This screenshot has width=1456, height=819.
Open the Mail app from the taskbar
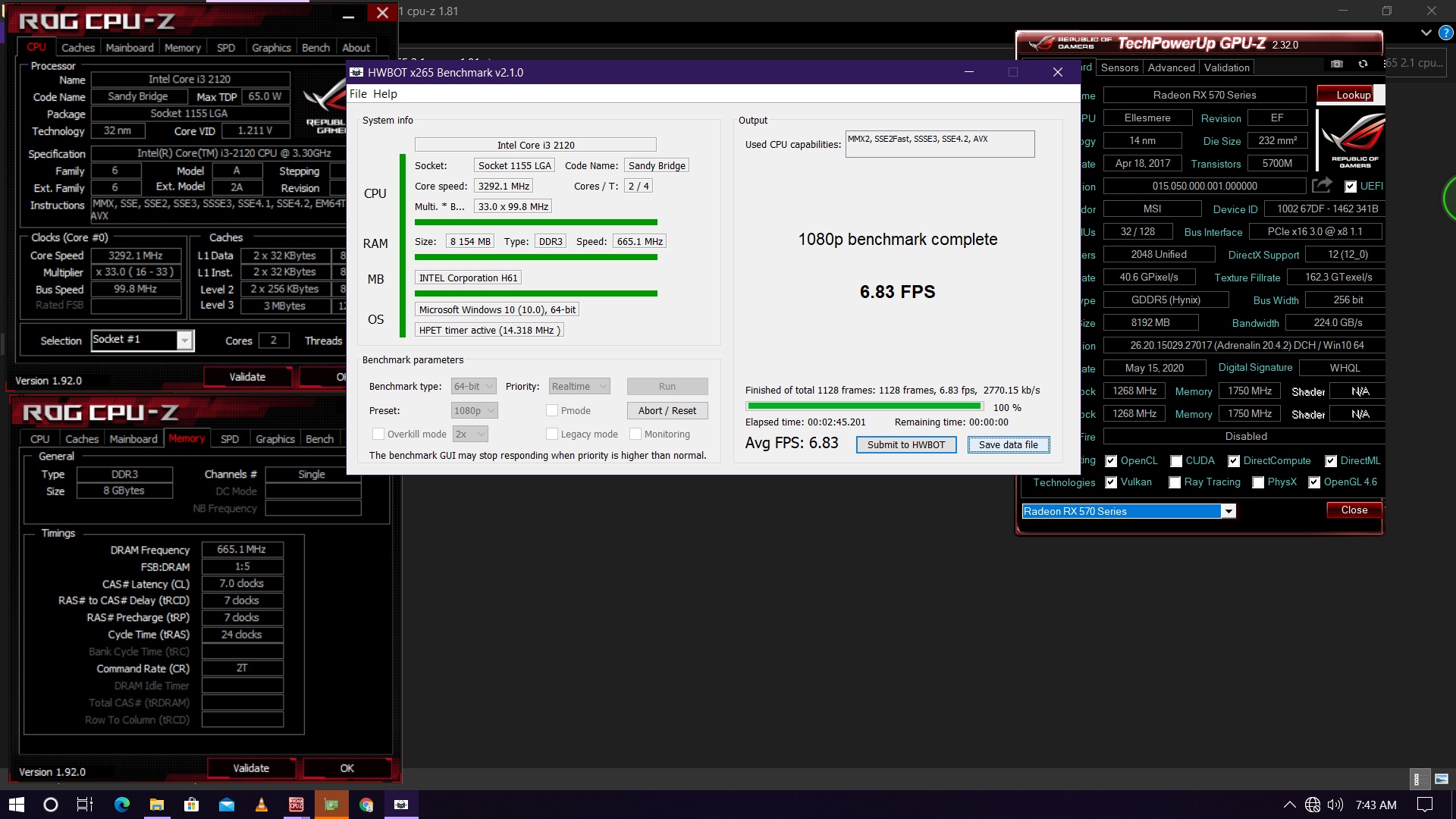tap(226, 805)
